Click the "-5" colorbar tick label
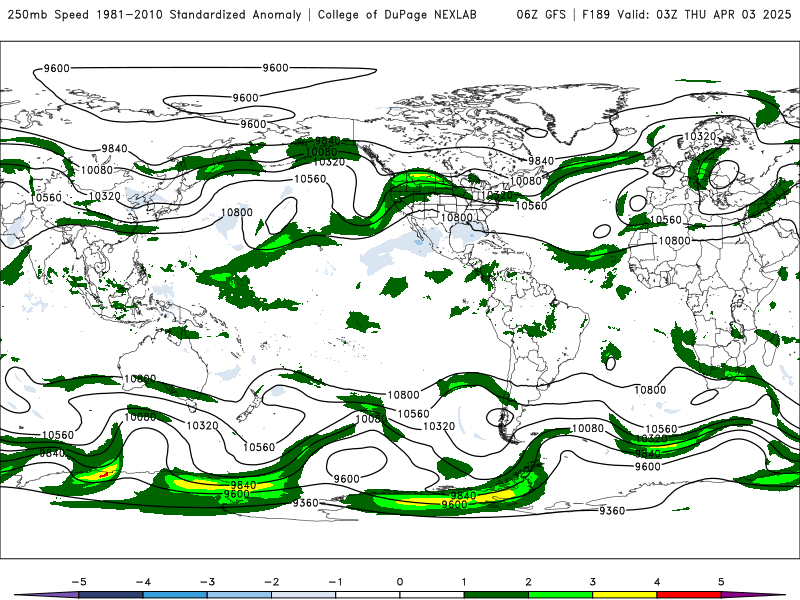This screenshot has height=600, width=800. coord(79,582)
